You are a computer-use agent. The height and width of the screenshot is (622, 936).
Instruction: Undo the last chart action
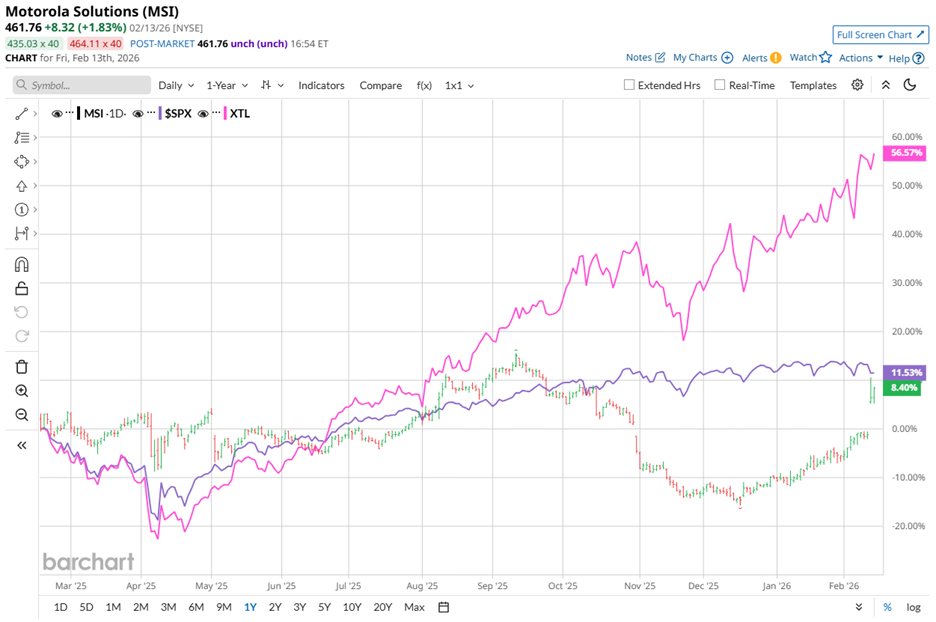[21, 311]
